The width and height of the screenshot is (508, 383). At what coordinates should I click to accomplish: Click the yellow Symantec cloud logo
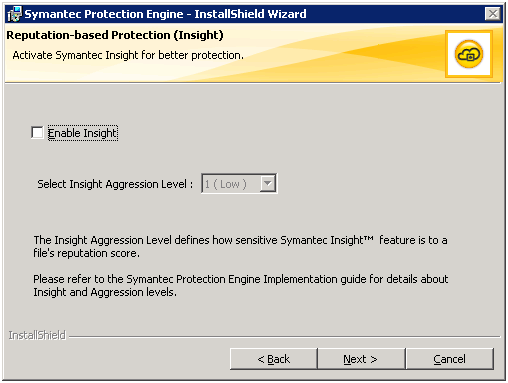[469, 54]
